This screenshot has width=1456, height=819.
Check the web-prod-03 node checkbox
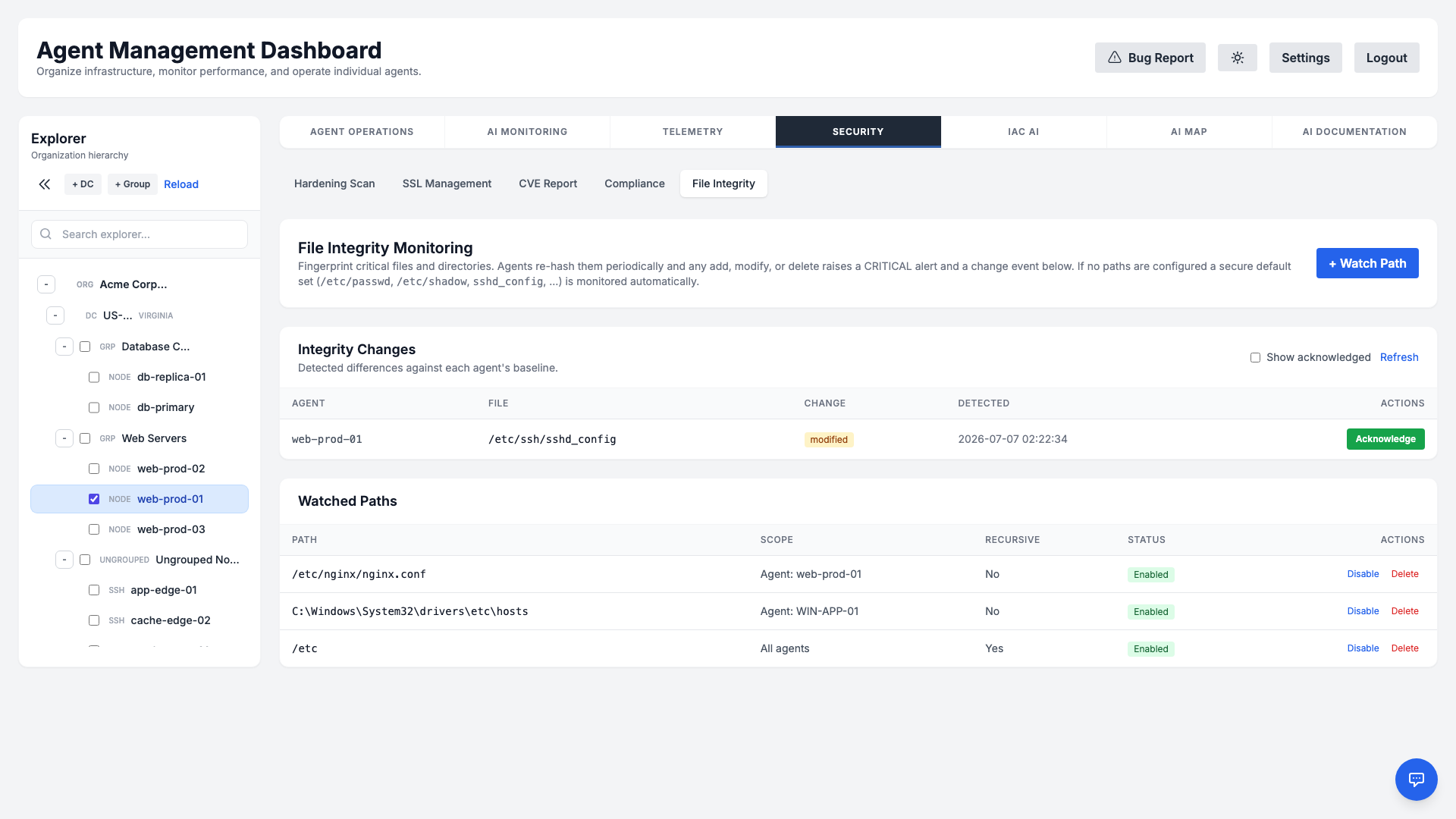click(94, 529)
